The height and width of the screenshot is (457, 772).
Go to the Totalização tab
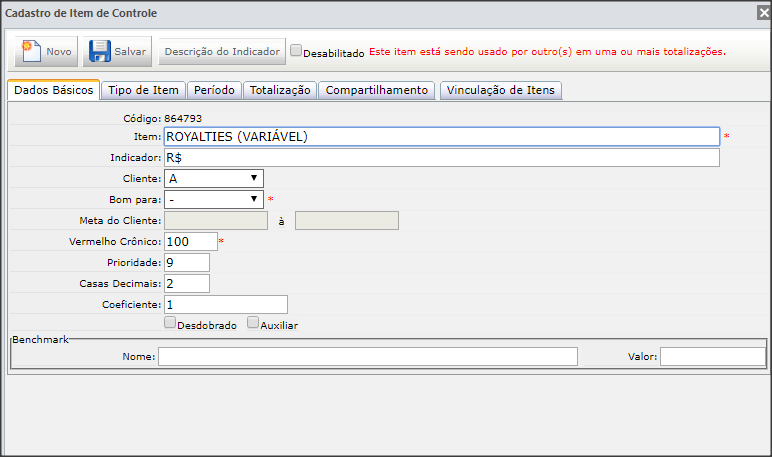click(x=280, y=90)
